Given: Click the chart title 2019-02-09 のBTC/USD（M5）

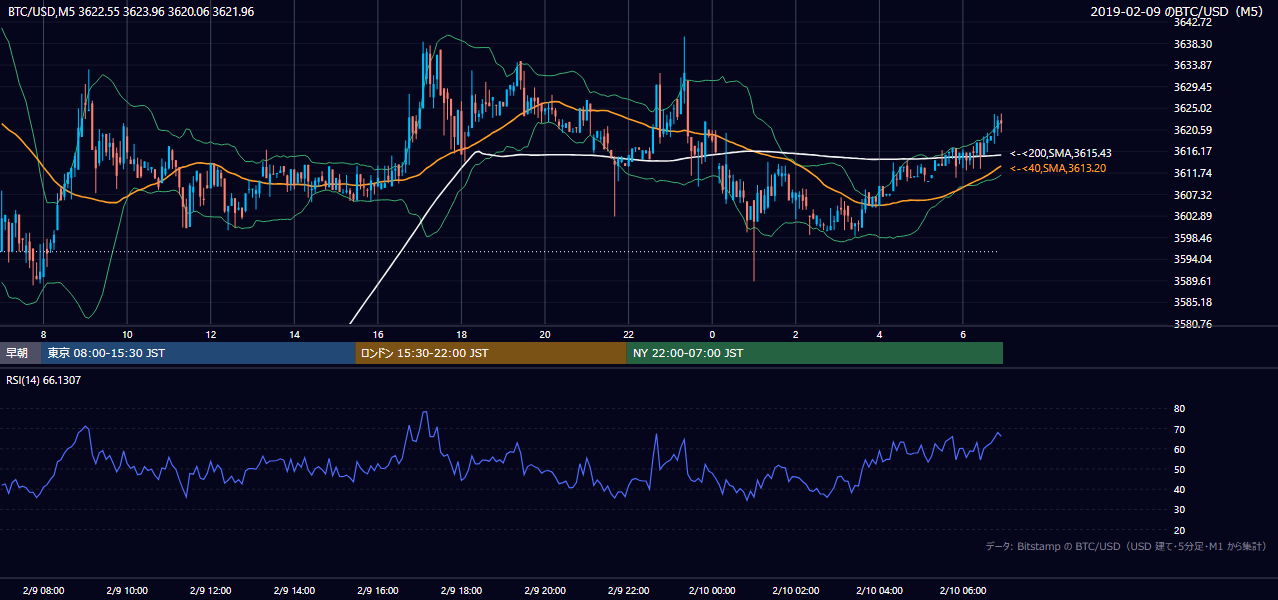Looking at the screenshot, I should pos(1179,11).
